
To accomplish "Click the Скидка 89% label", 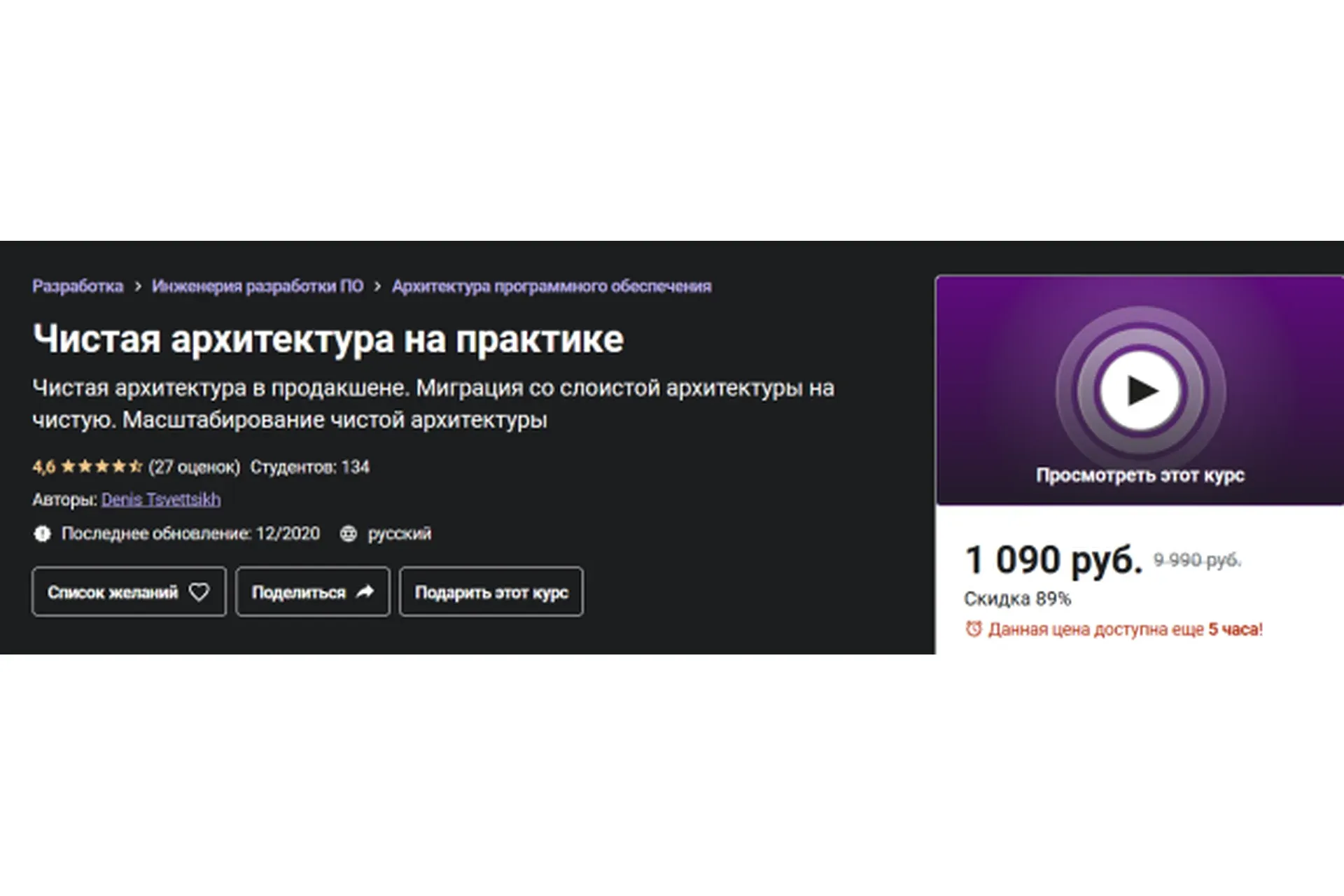I will pyautogui.click(x=1018, y=599).
